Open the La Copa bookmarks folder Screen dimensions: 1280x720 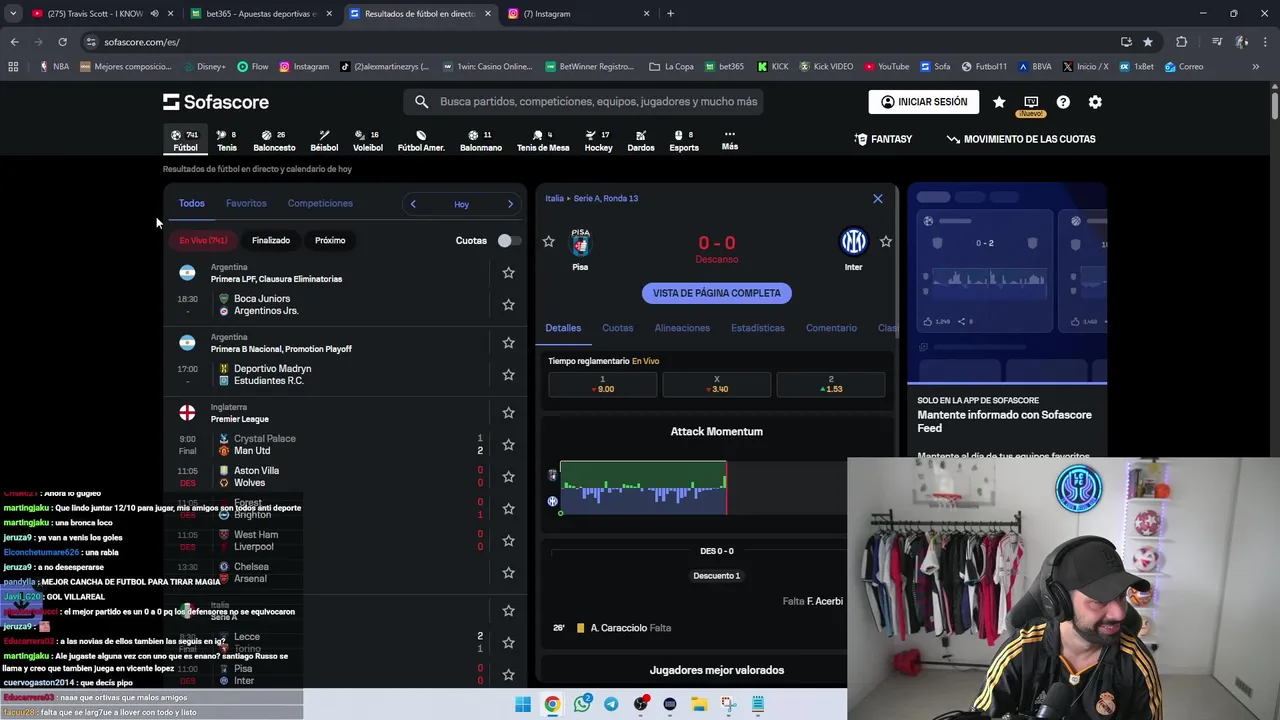(671, 67)
